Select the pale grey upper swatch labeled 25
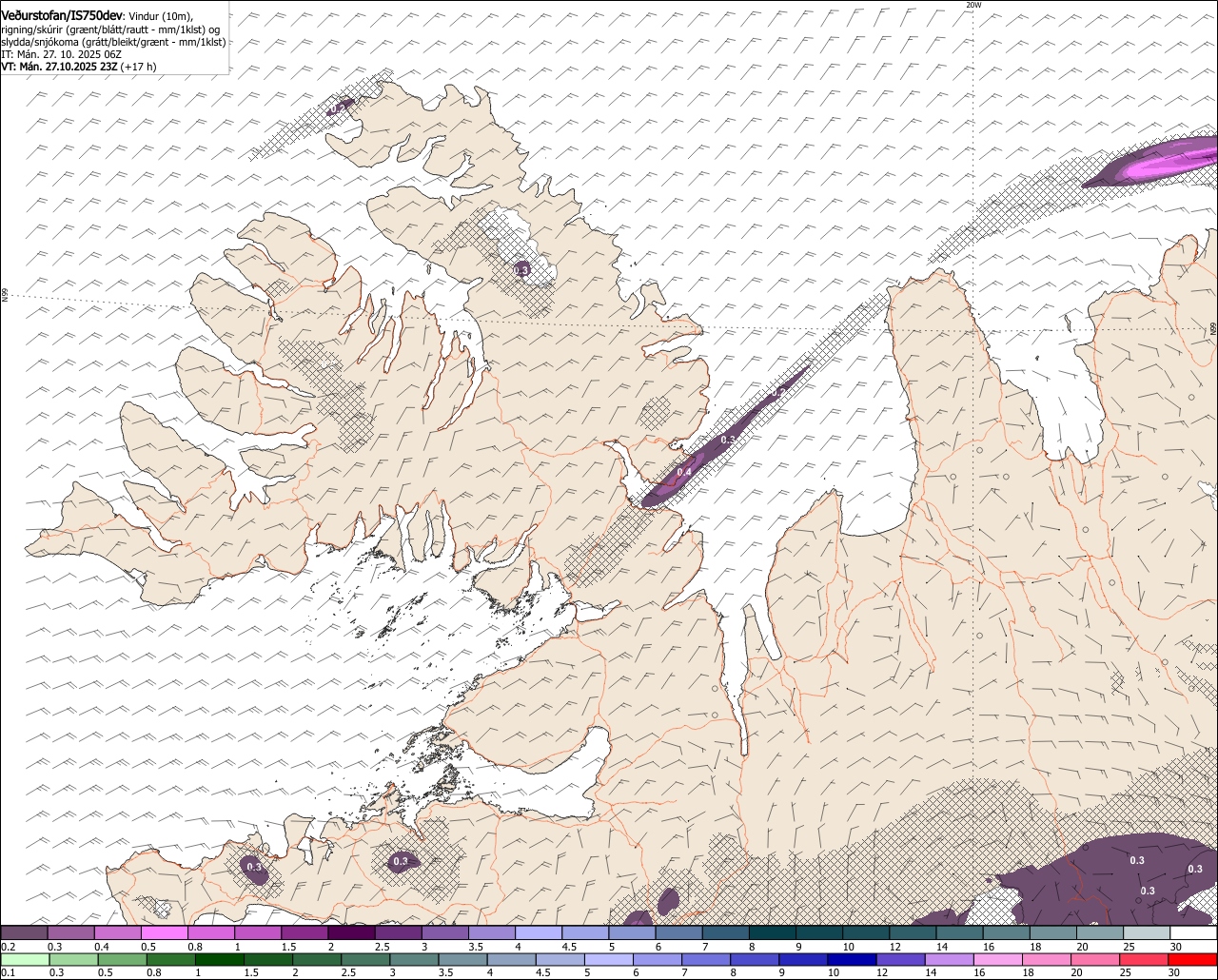Image resolution: width=1218 pixels, height=980 pixels. pyautogui.click(x=1148, y=932)
